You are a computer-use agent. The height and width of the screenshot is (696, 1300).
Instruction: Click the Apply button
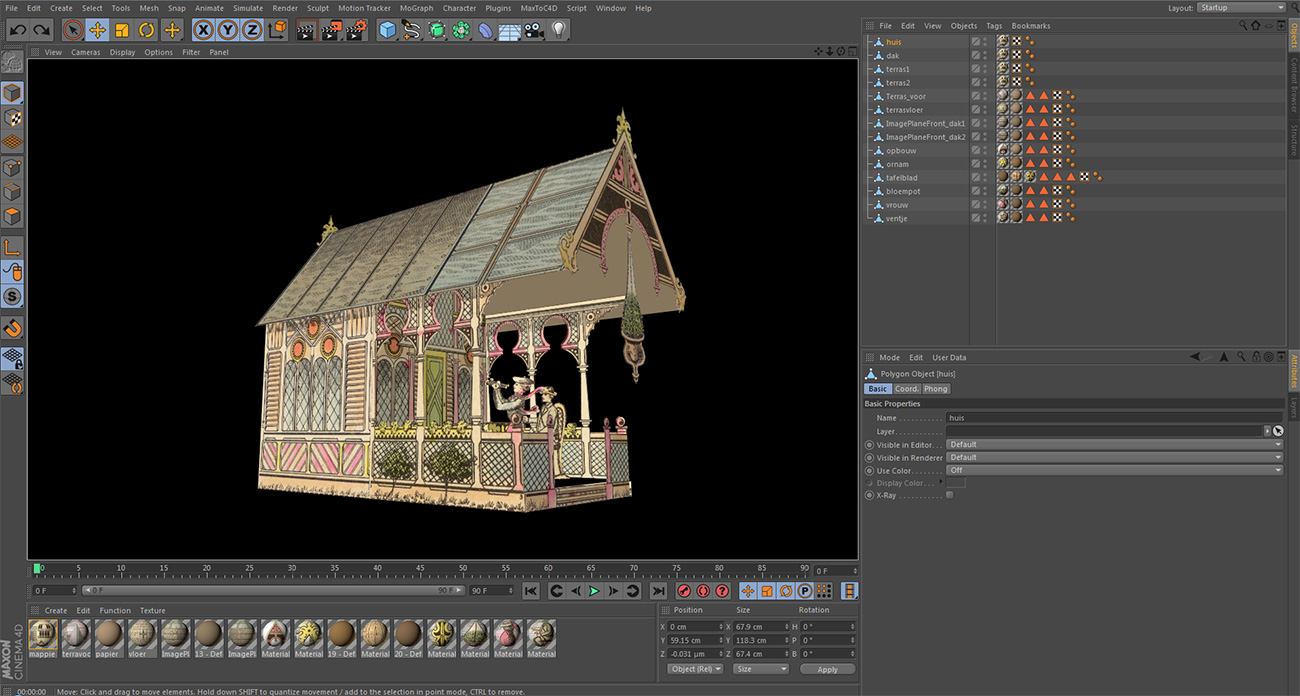click(x=827, y=669)
